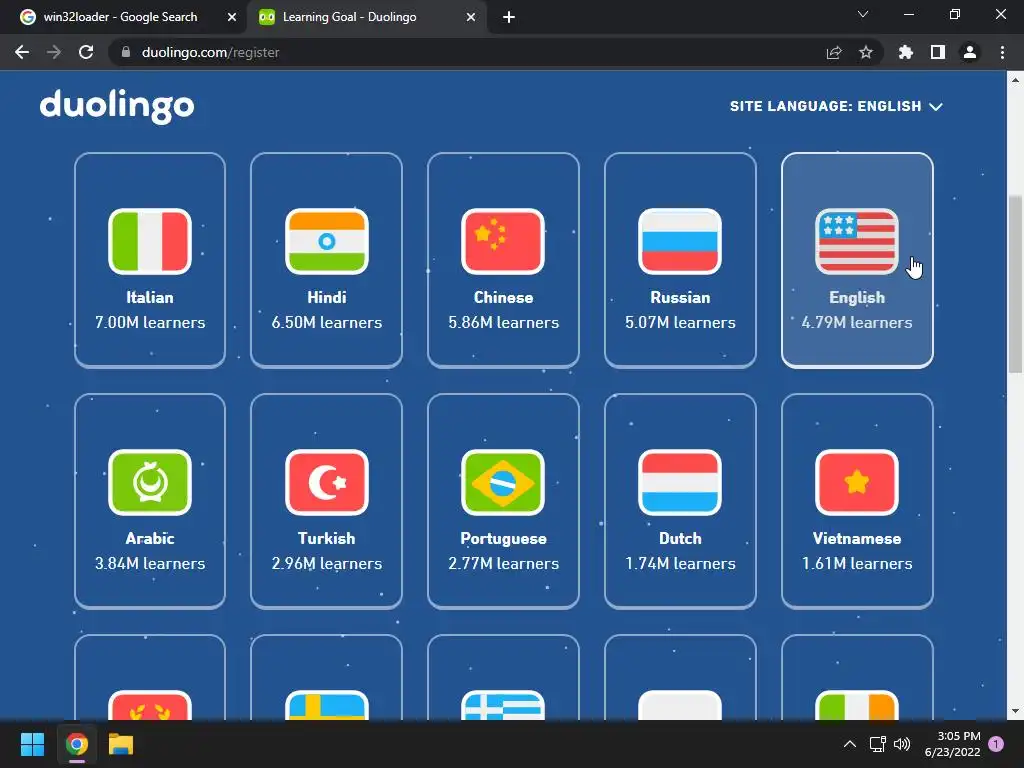Go back using browser back arrow
This screenshot has height=768, width=1024.
pos(22,52)
